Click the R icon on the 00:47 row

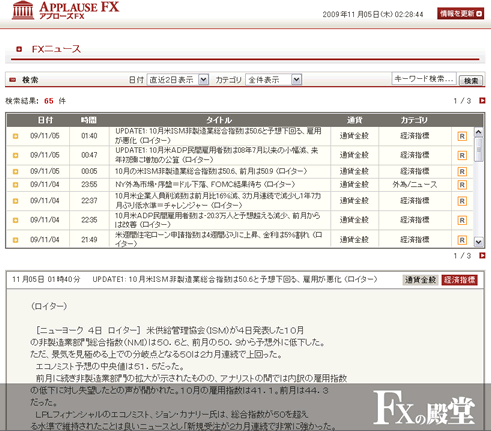point(462,155)
